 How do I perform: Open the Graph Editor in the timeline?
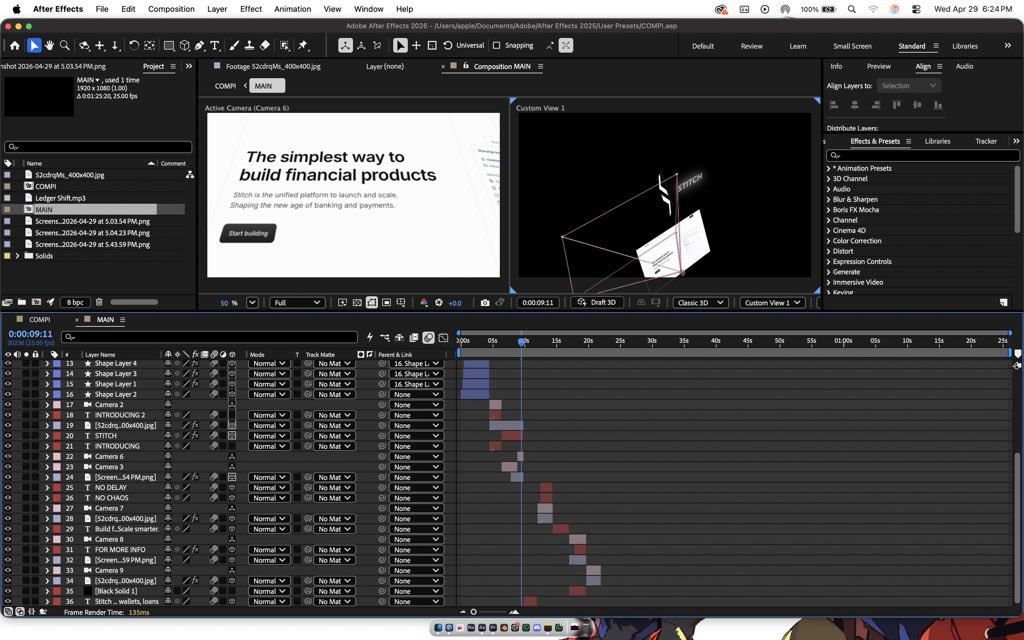coord(444,337)
